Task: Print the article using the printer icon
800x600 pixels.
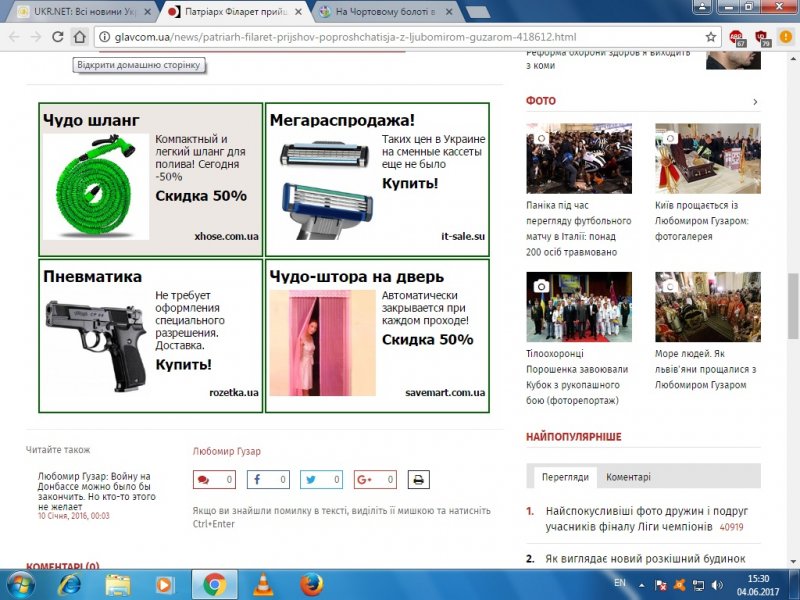Action: (416, 479)
